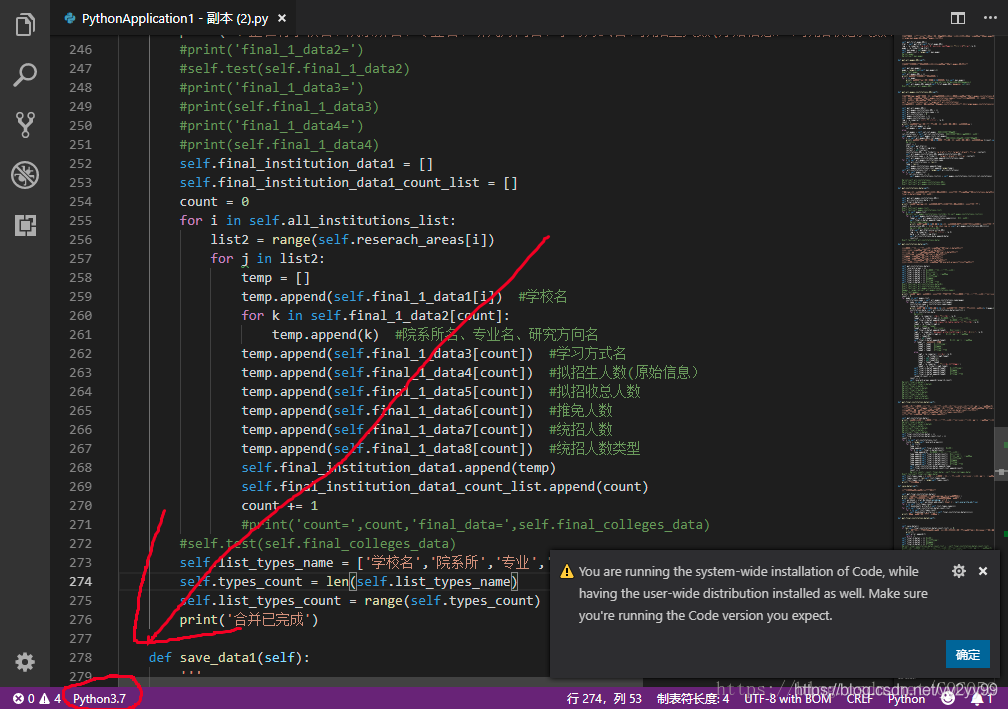1008x709 pixels.
Task: Open the Source Control view
Action: tap(25, 124)
